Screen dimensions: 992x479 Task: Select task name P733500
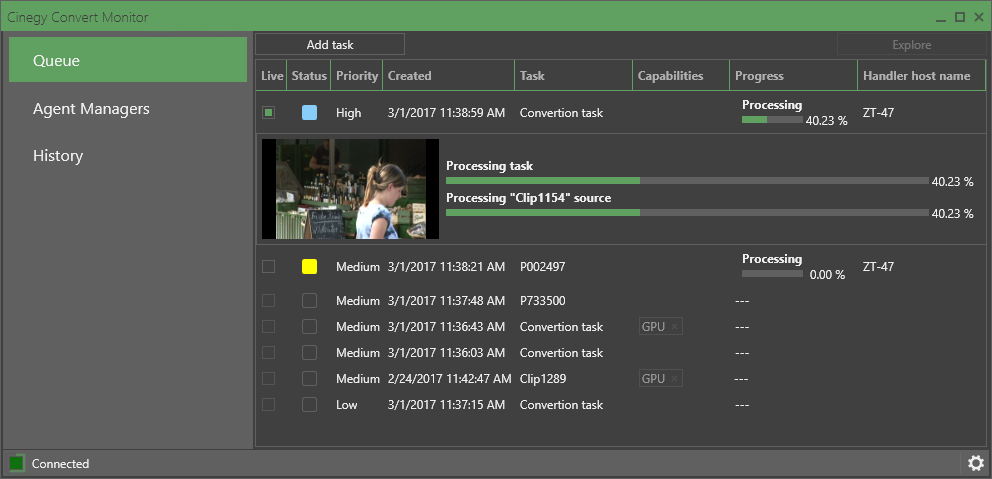coord(542,301)
